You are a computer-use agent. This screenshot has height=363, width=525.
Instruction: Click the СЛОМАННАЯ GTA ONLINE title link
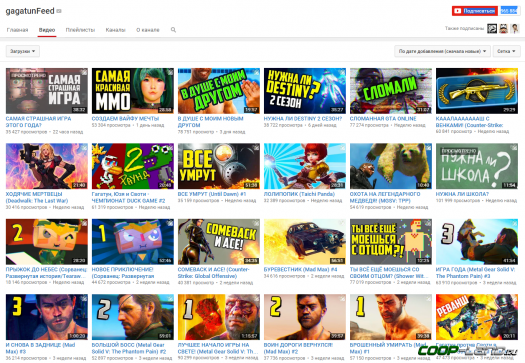[383, 119]
